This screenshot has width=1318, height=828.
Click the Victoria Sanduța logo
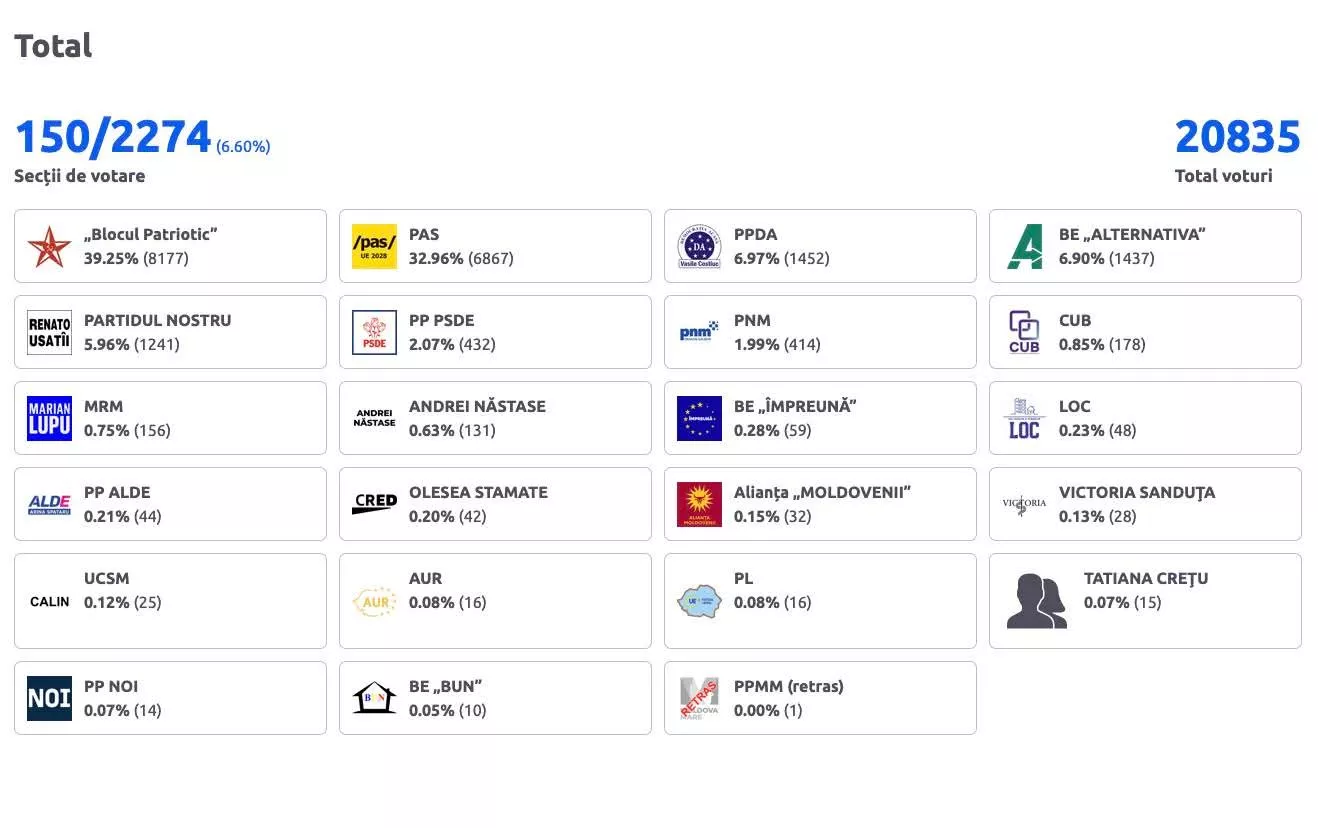pyautogui.click(x=1024, y=504)
